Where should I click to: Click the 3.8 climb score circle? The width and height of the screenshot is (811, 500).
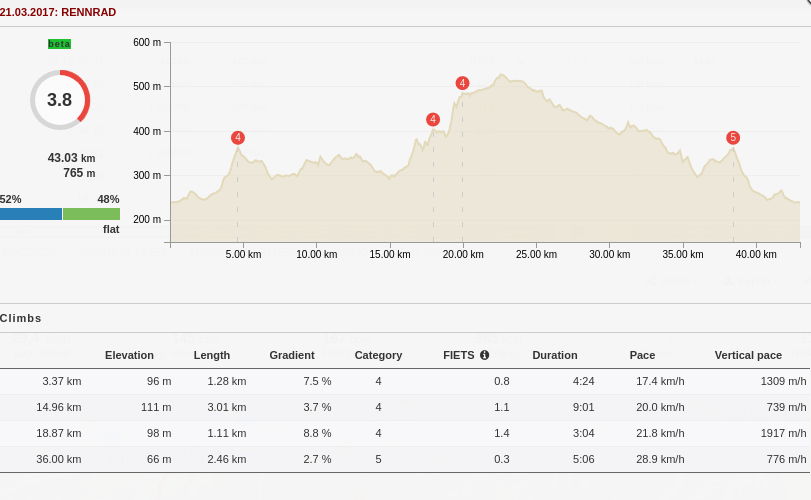click(x=60, y=100)
